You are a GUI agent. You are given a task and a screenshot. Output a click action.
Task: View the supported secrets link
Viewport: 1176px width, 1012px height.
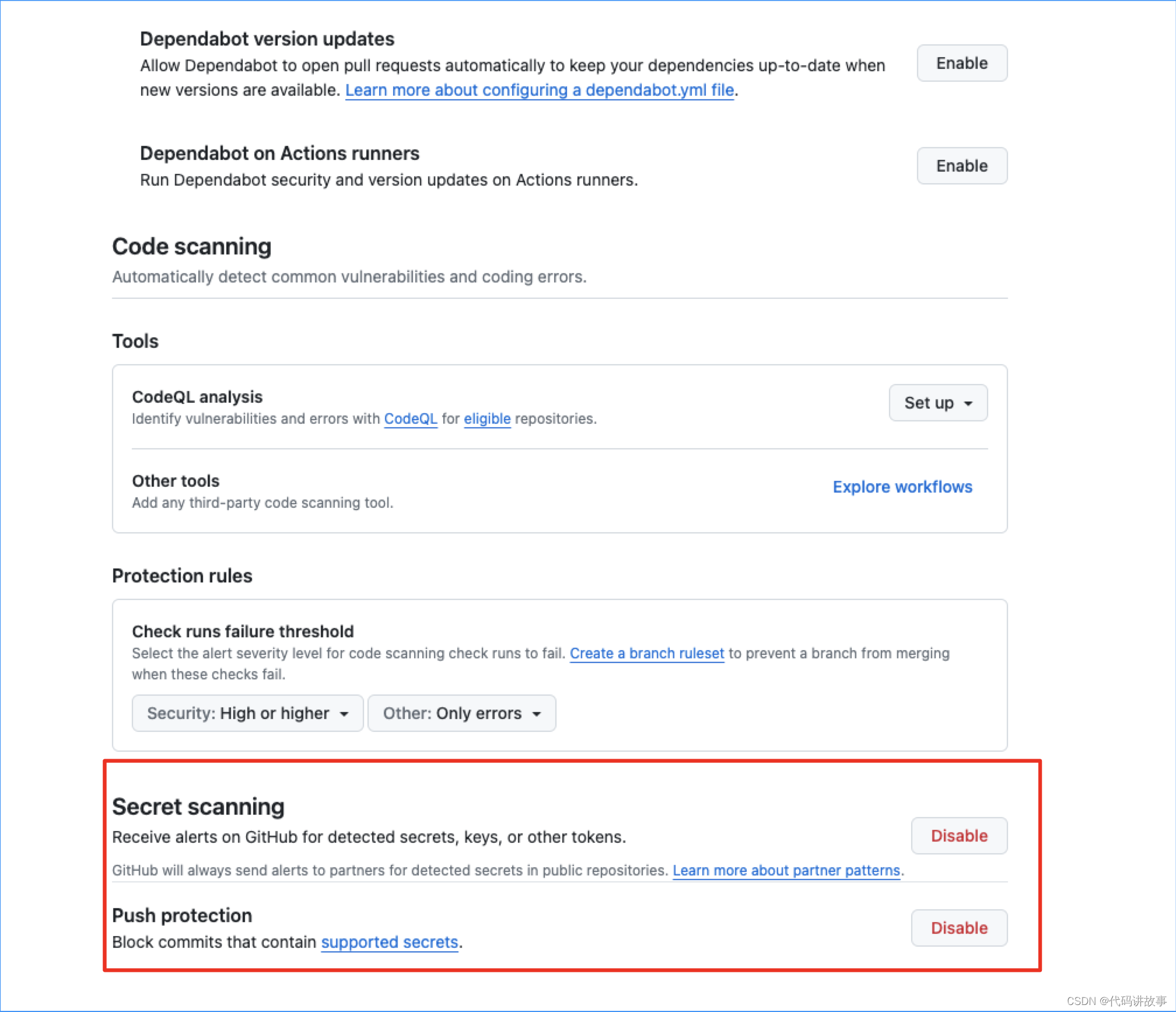pos(388,942)
